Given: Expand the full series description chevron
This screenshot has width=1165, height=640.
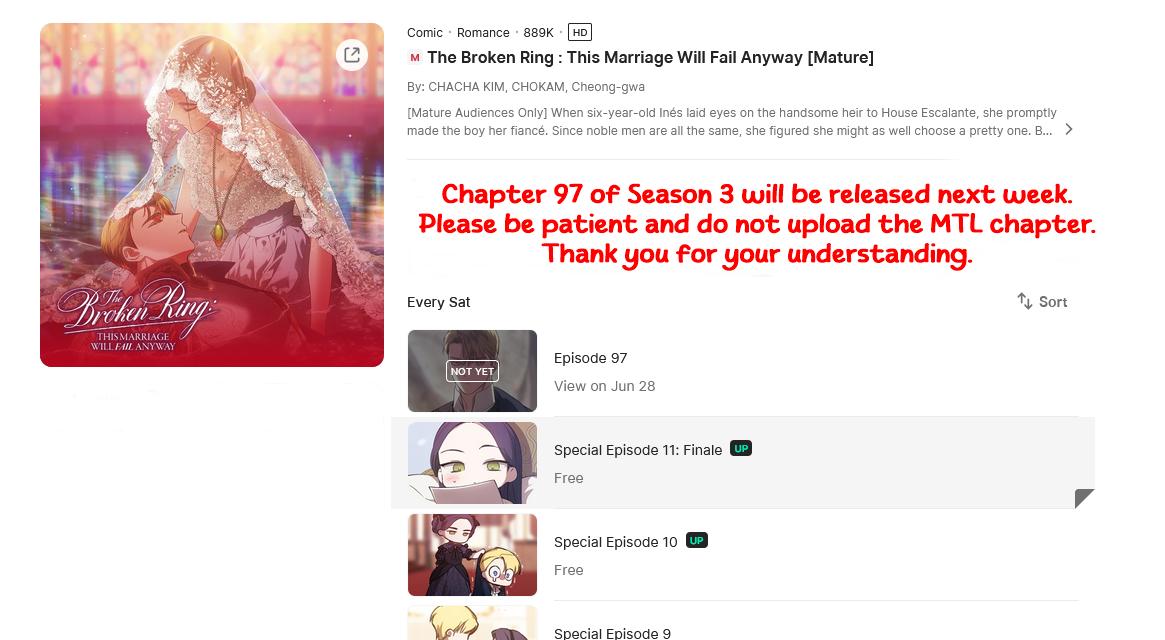Looking at the screenshot, I should point(1068,129).
